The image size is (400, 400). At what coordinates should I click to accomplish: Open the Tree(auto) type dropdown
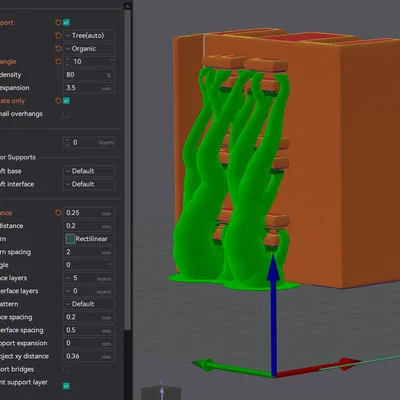[x=89, y=35]
